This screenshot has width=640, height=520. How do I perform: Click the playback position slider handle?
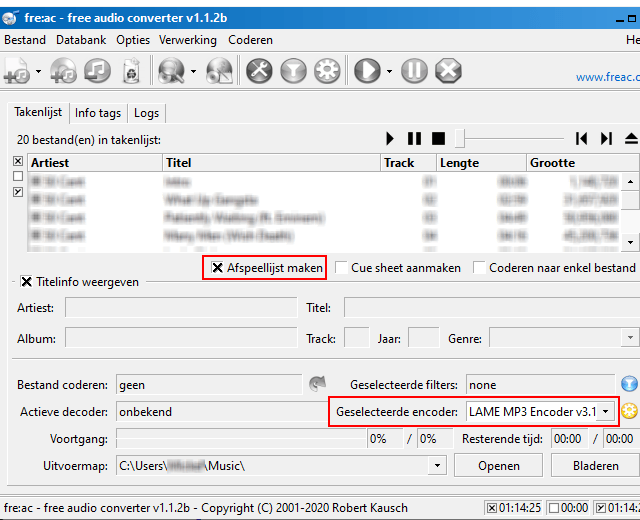pos(460,139)
